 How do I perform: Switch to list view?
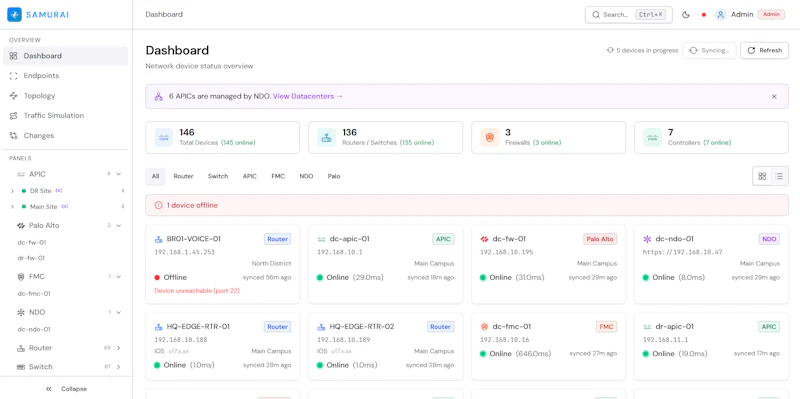[x=779, y=176]
